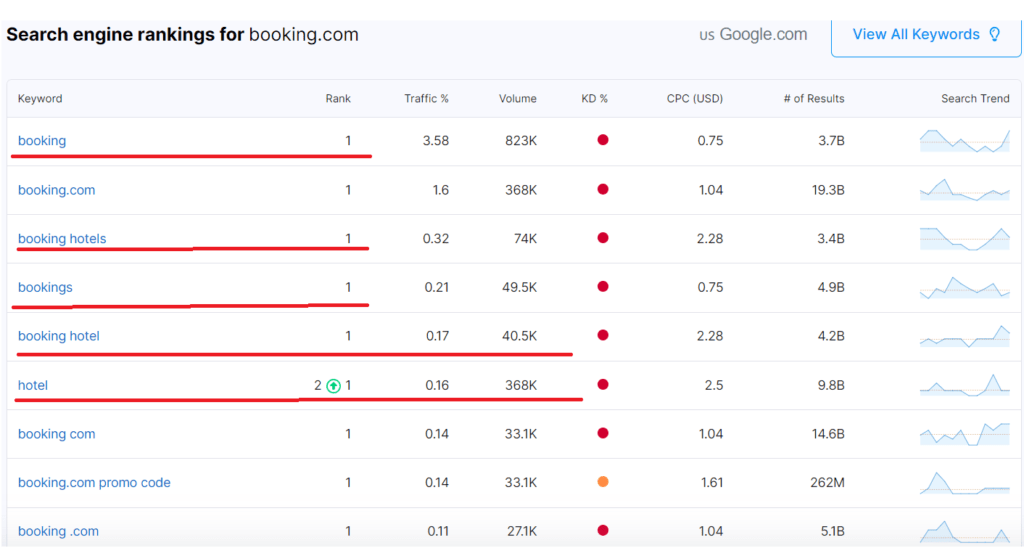Click the 823K volume value
Viewport: 1024px width, 548px height.
pos(520,140)
